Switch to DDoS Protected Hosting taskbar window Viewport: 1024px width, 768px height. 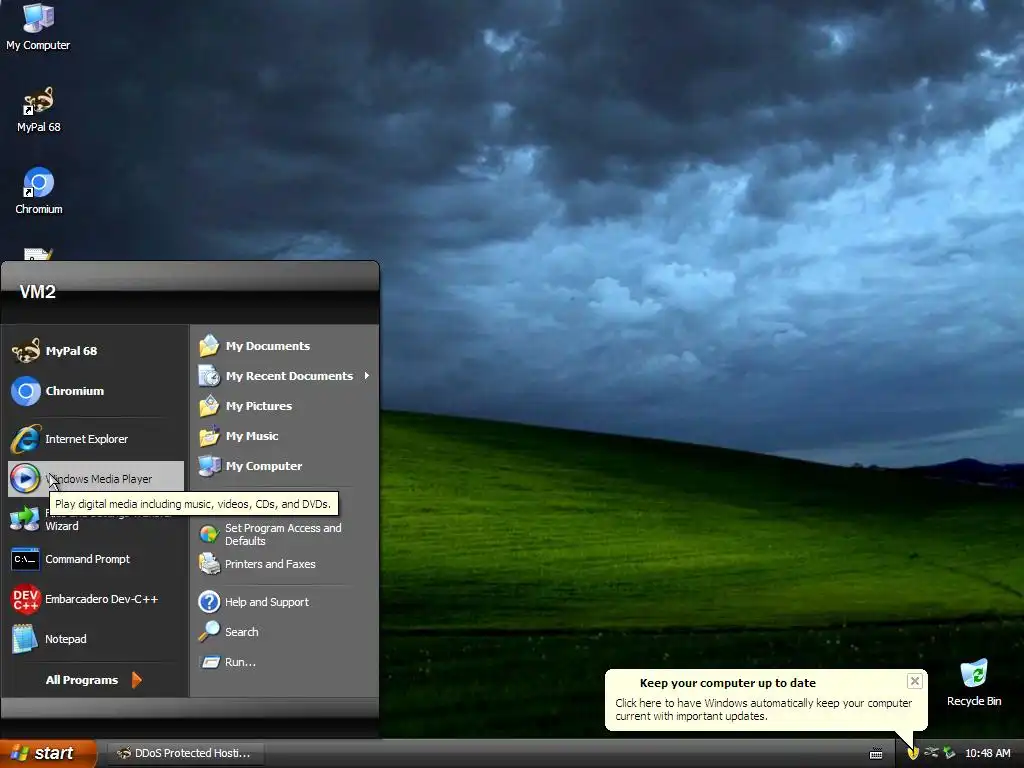click(x=184, y=753)
